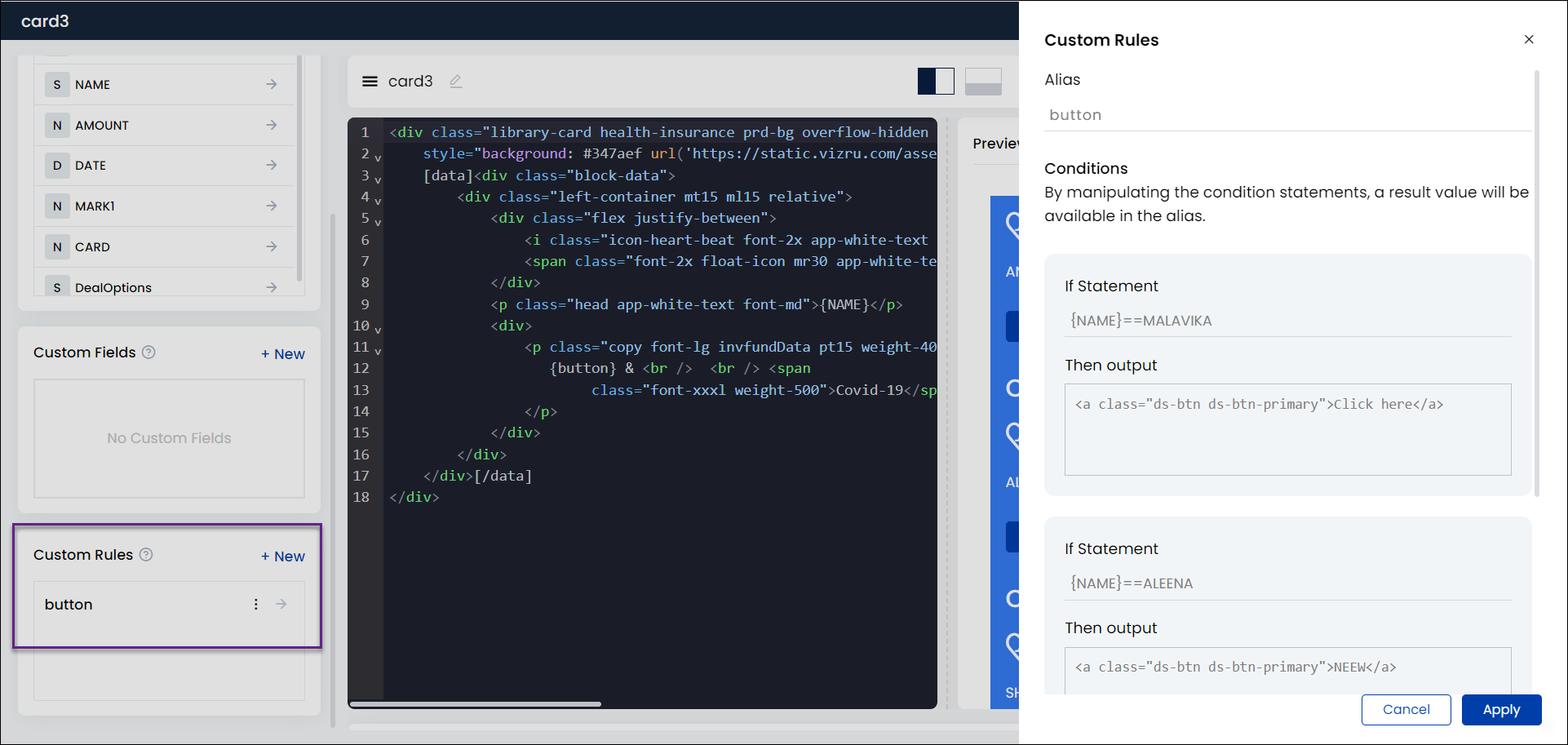Collapse the code fold at line 10
Image resolution: width=1568 pixels, height=745 pixels.
378,330
